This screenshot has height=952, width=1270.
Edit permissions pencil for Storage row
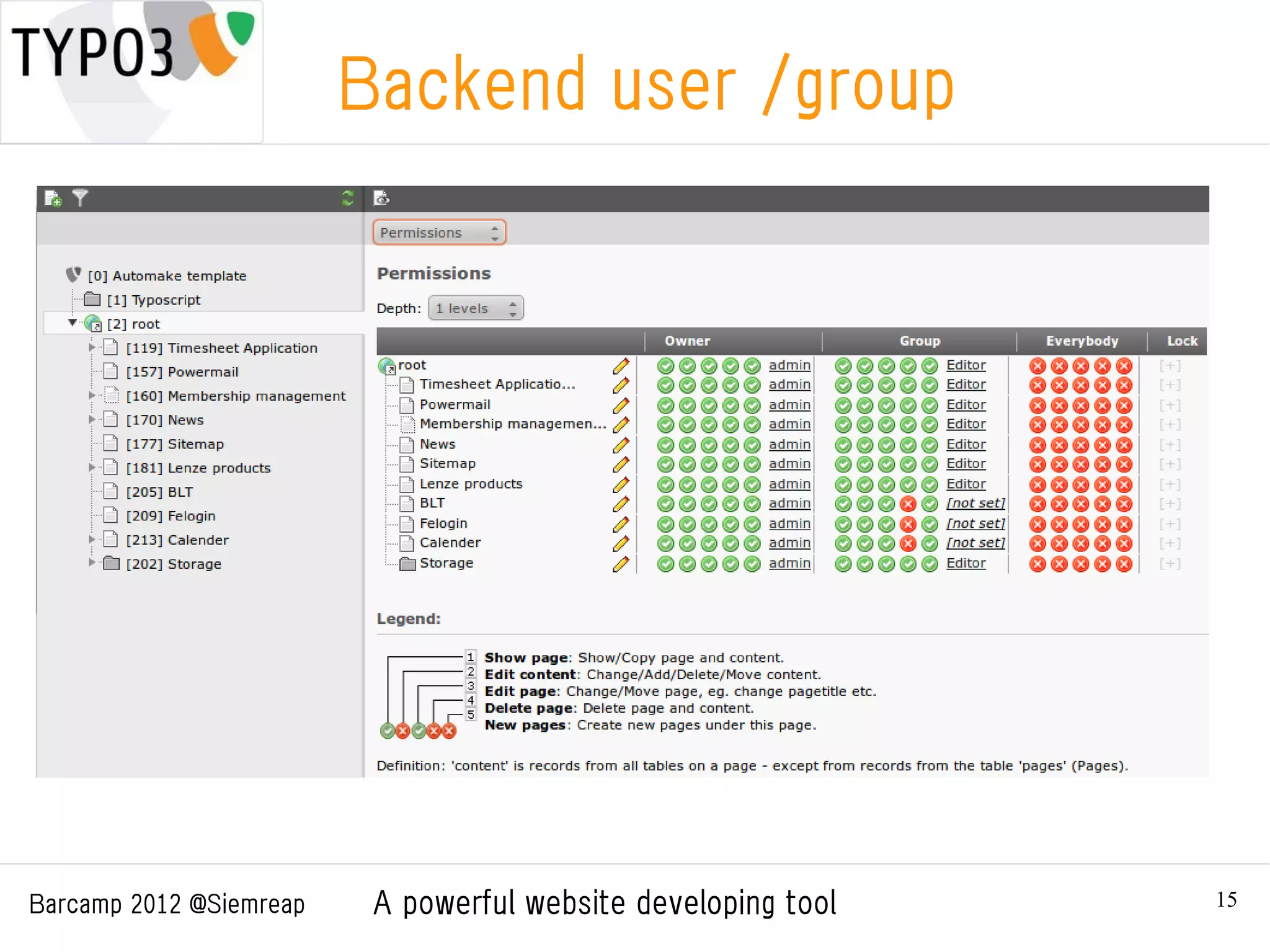click(621, 564)
